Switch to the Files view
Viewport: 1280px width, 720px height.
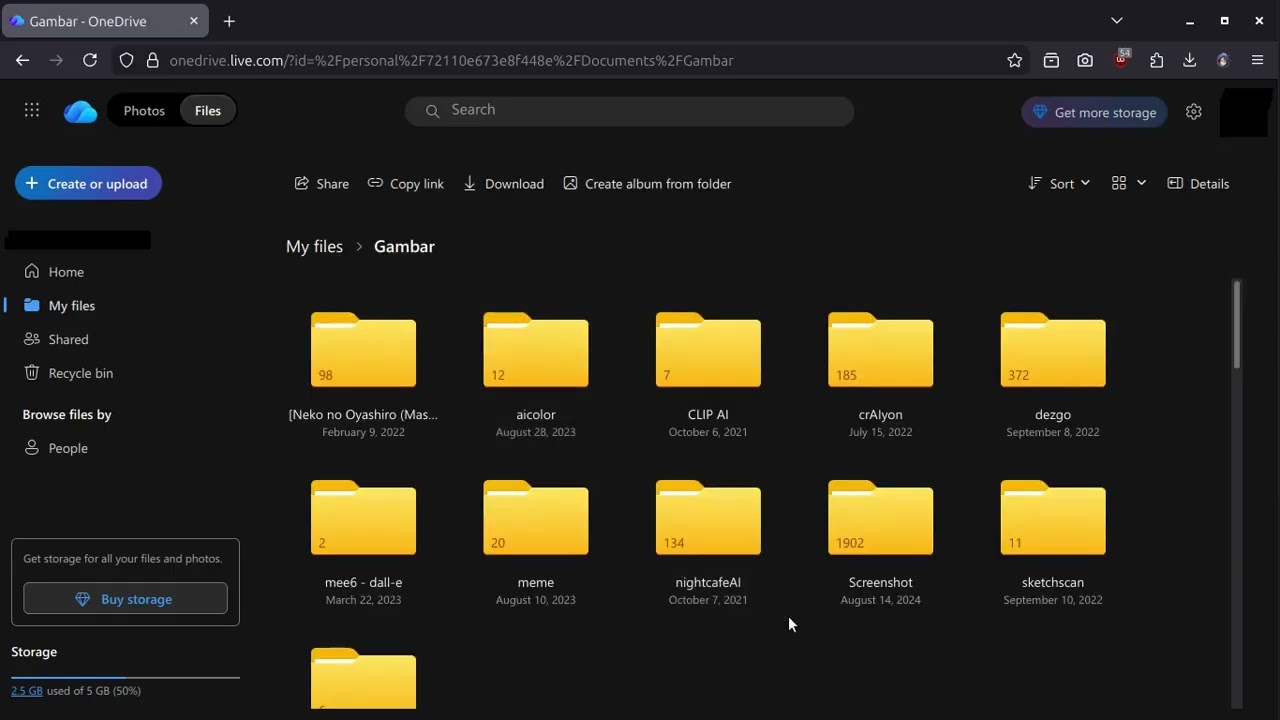tap(208, 111)
